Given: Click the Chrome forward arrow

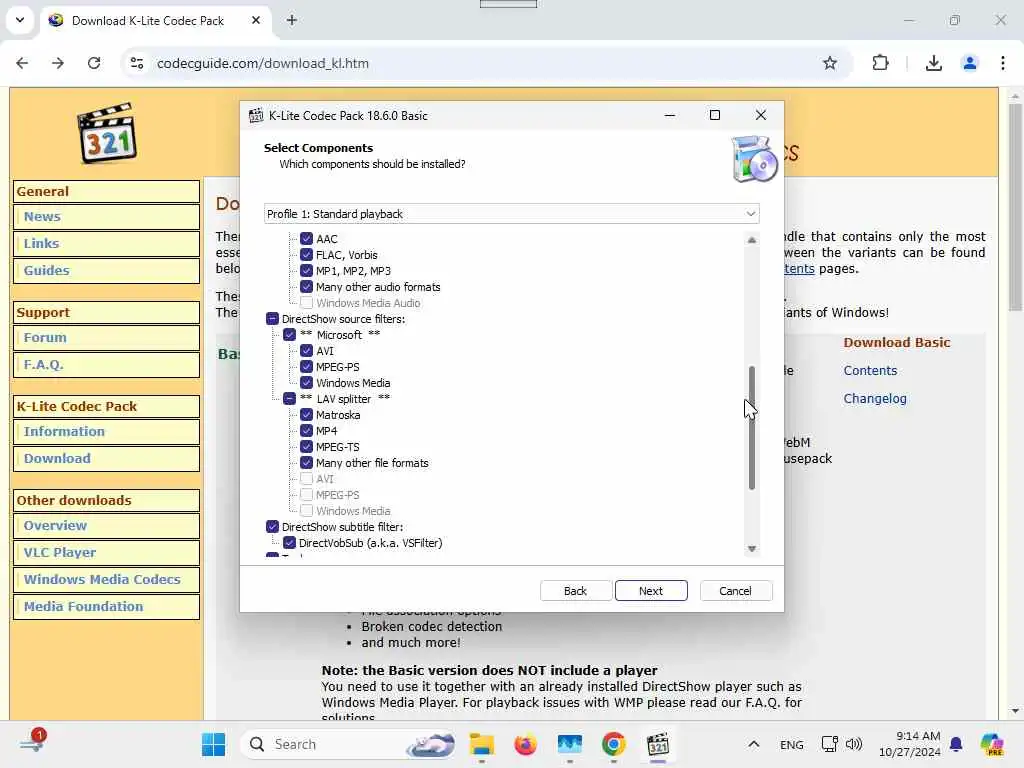Looking at the screenshot, I should coord(58,63).
